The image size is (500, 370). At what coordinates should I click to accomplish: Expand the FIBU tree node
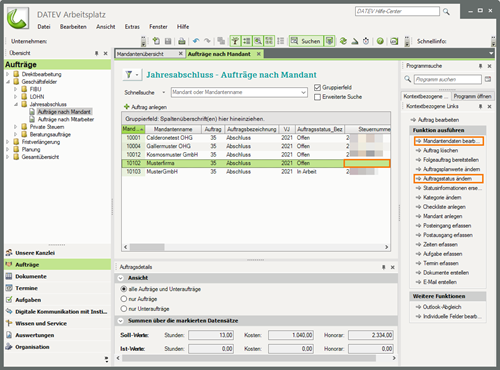(x=15, y=89)
